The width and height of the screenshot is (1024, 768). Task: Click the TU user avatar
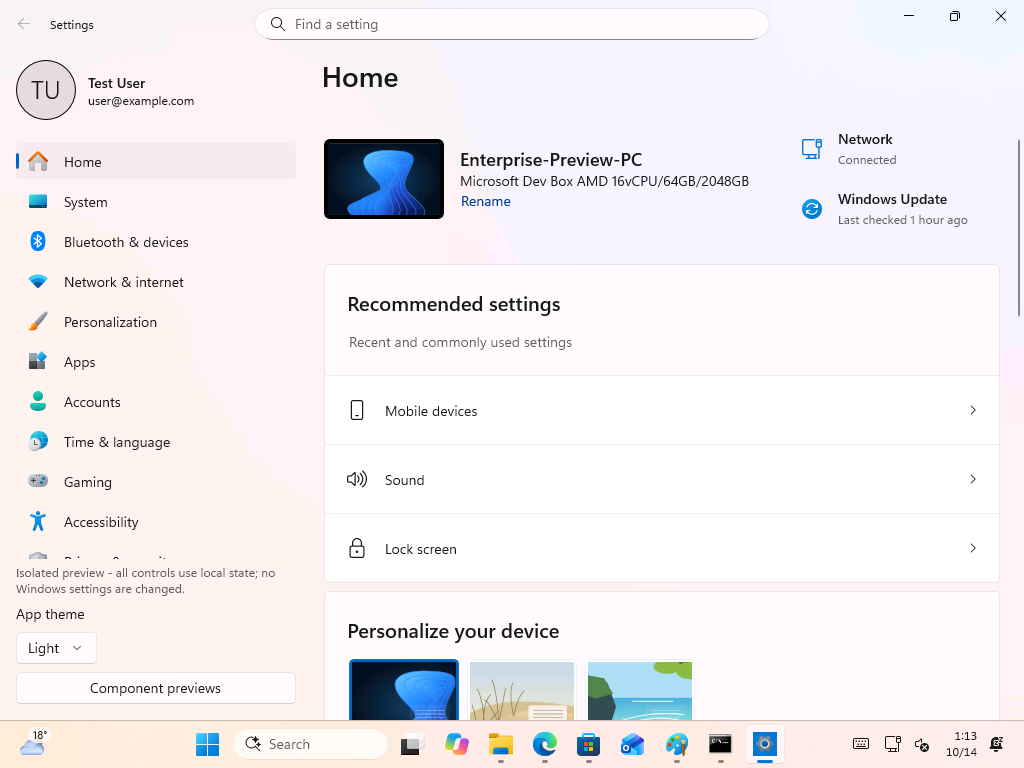[x=46, y=90]
